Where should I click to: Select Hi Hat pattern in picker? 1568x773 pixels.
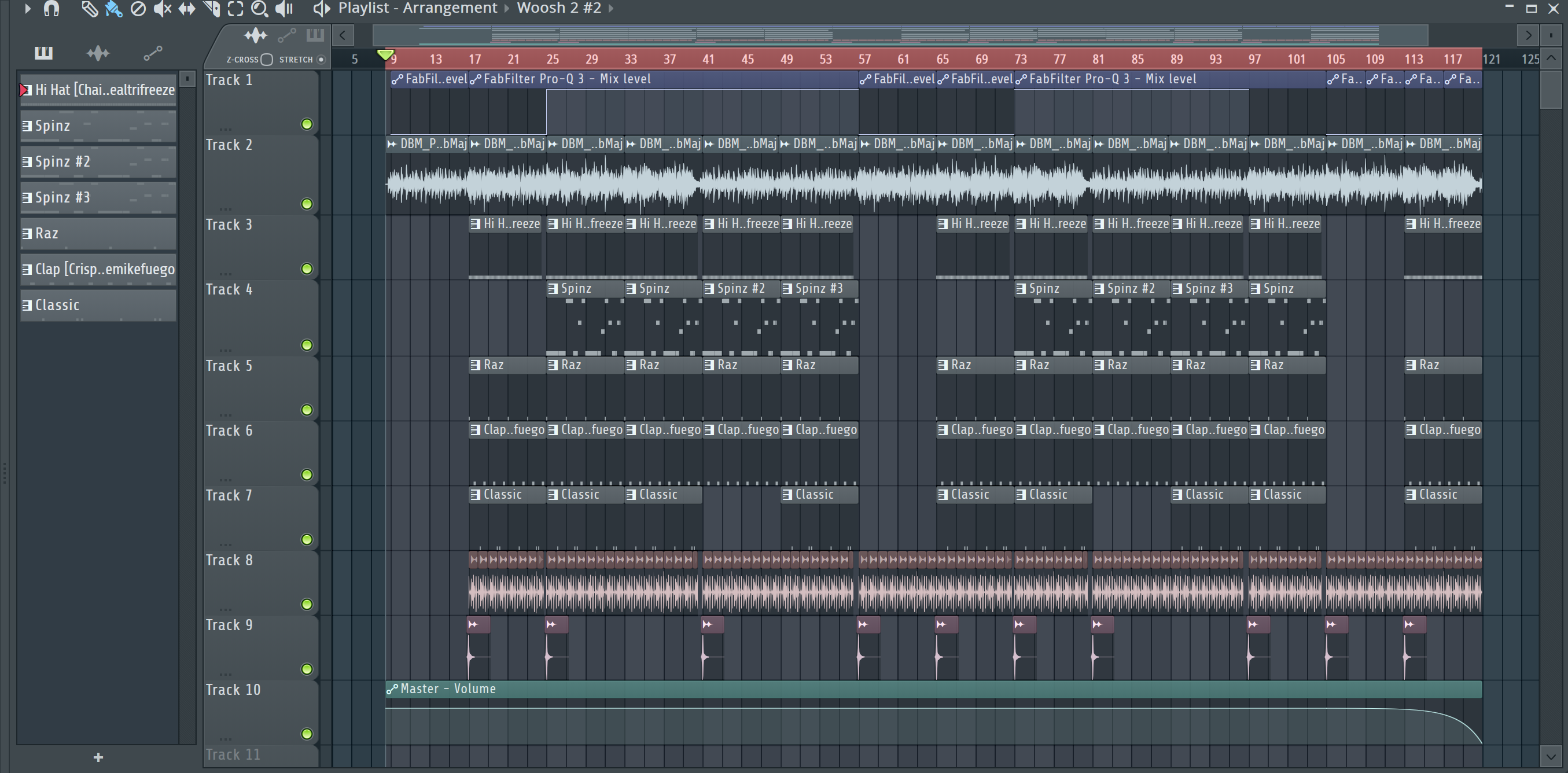pos(98,90)
